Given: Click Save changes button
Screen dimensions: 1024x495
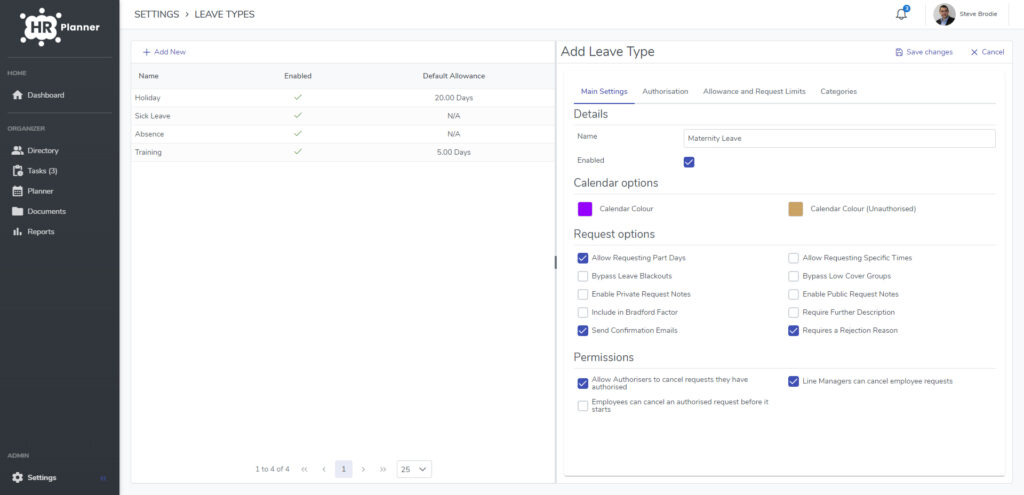Looking at the screenshot, I should click(923, 52).
